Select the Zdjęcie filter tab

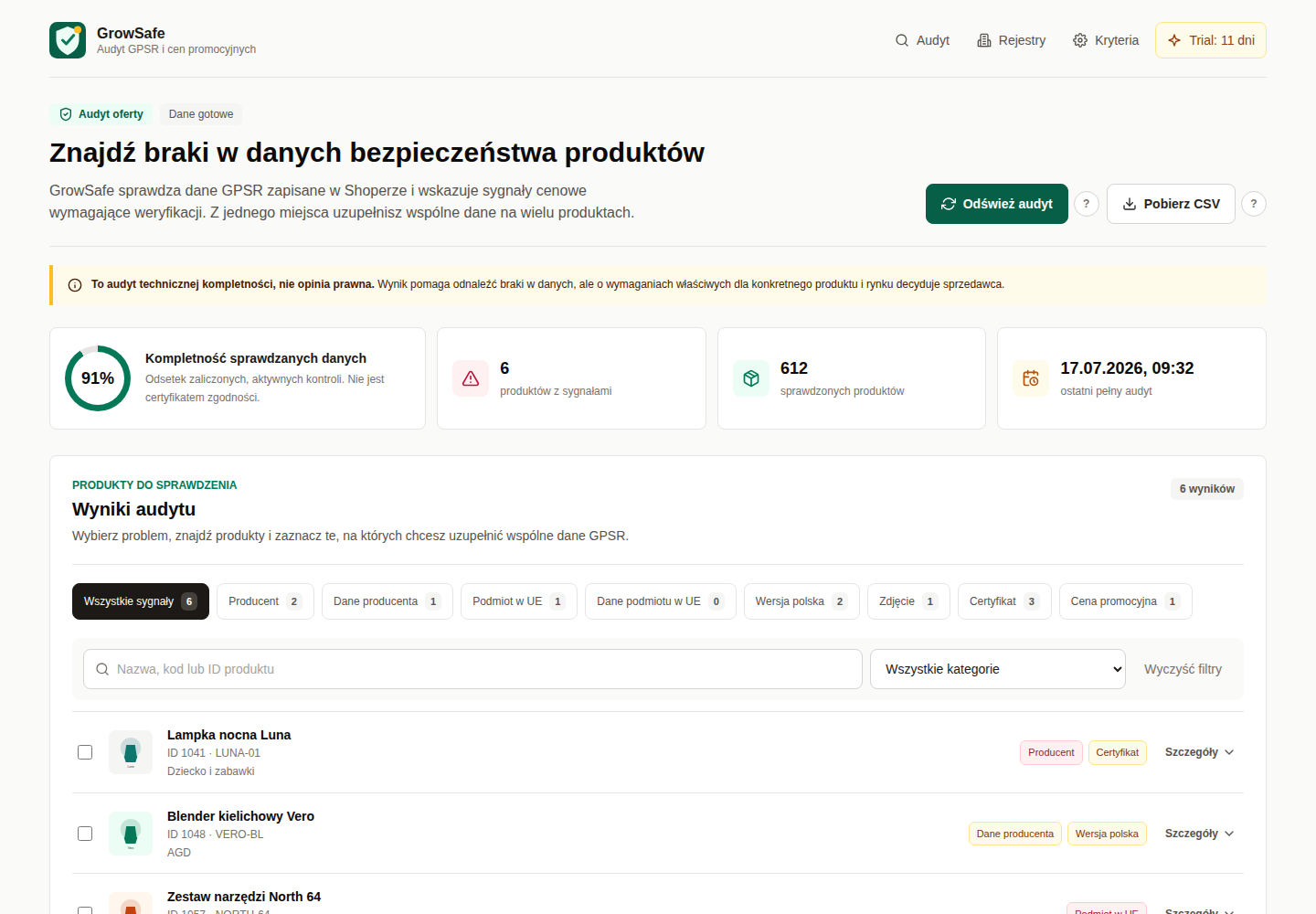908,601
